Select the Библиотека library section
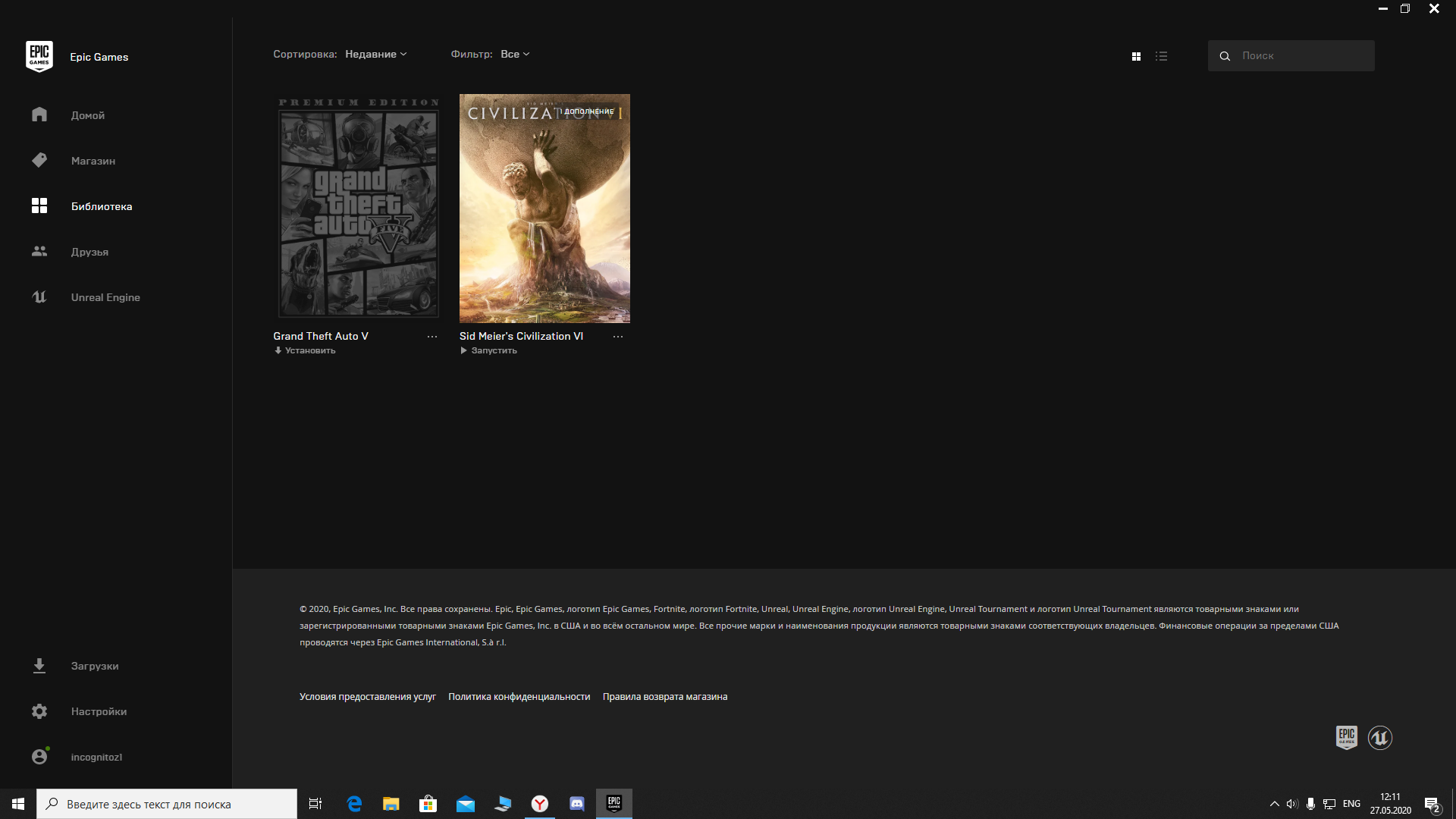This screenshot has width=1456, height=819. point(102,206)
